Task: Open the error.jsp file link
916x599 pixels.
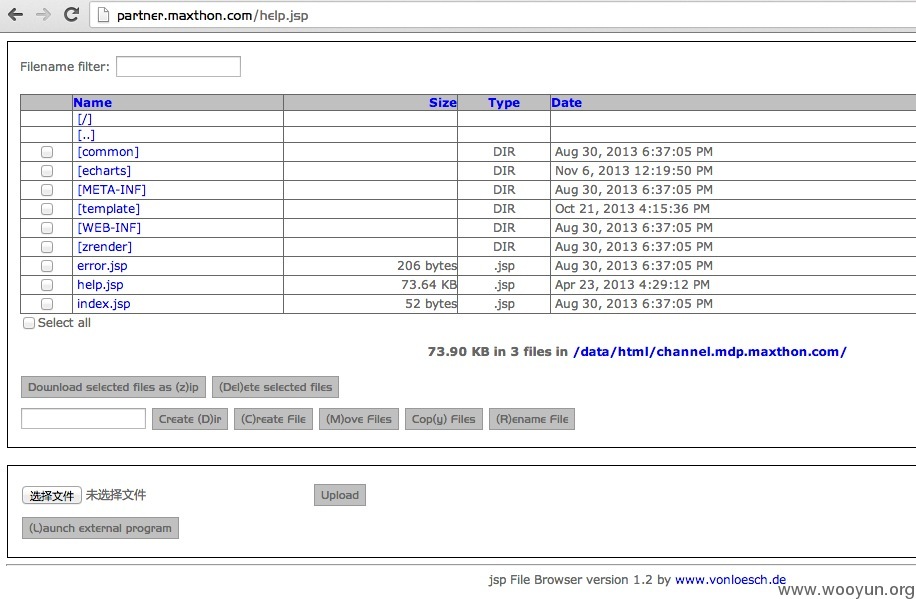Action: pyautogui.click(x=102, y=266)
